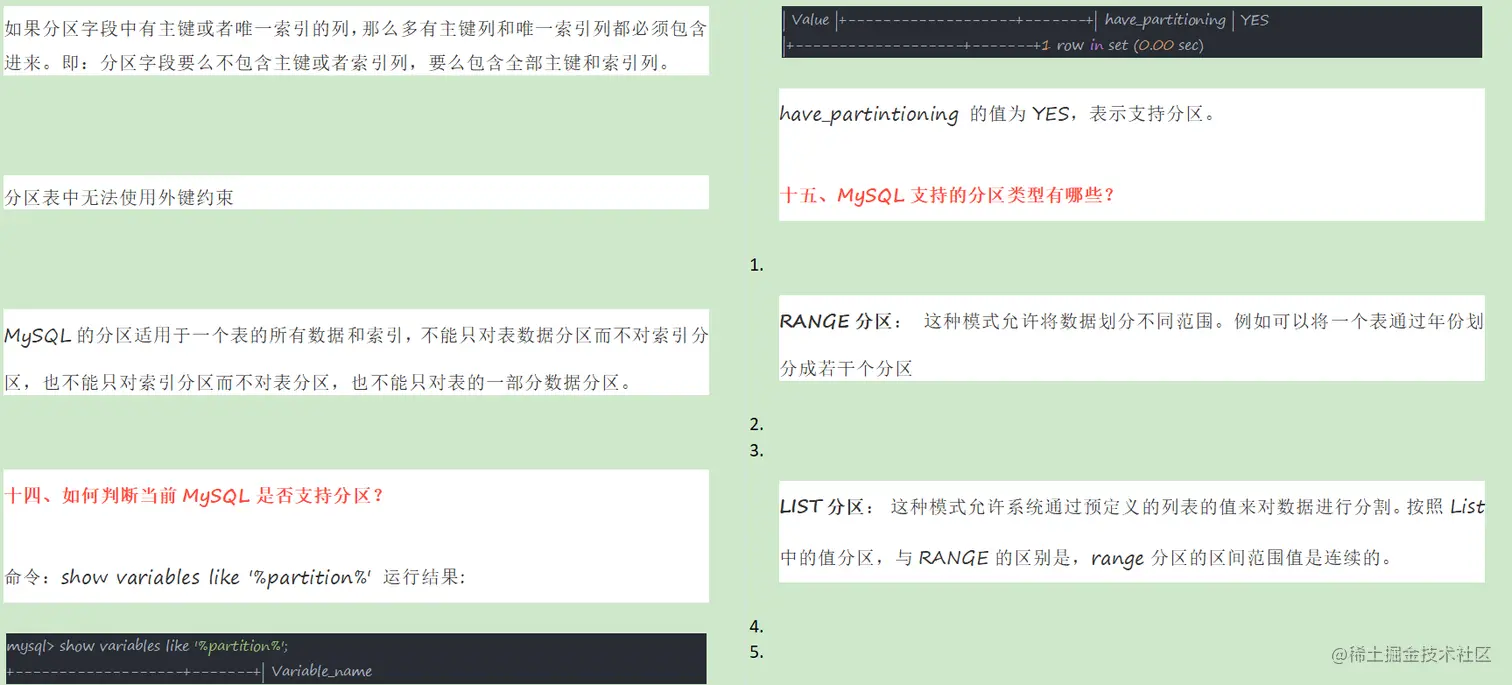Select the LIST 分区 description block

pos(1130,532)
